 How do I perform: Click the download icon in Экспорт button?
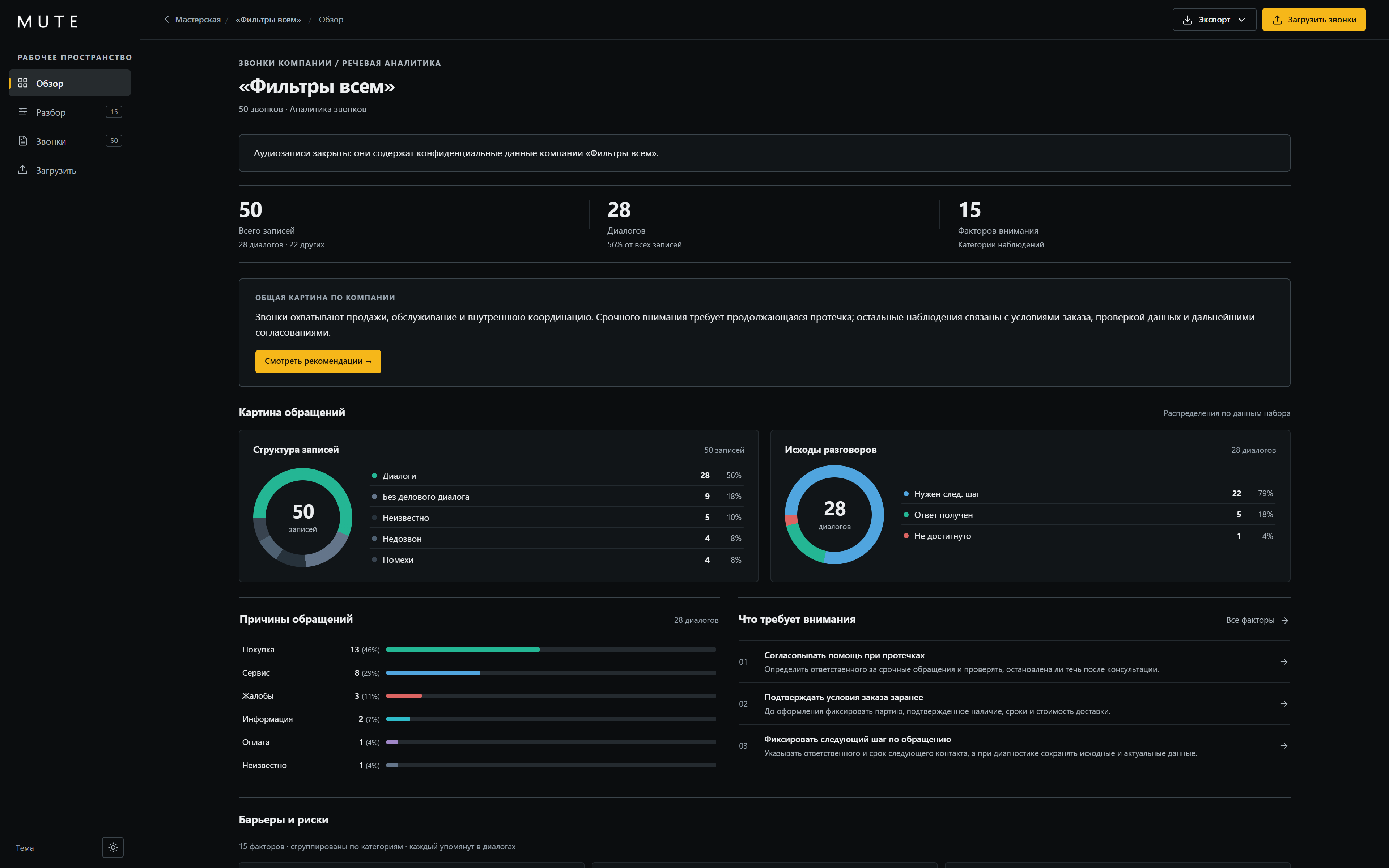click(x=1188, y=20)
